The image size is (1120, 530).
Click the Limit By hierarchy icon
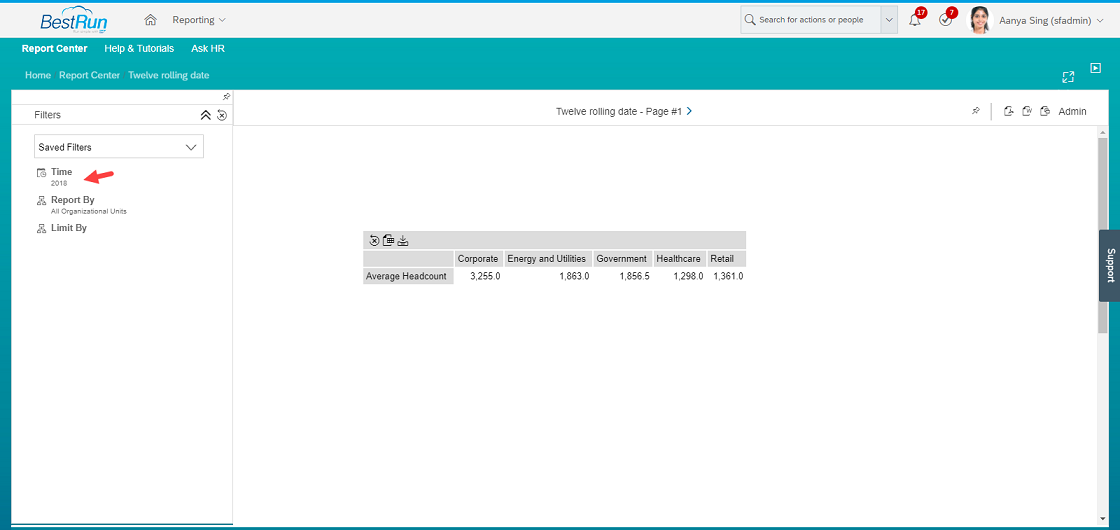pos(41,229)
